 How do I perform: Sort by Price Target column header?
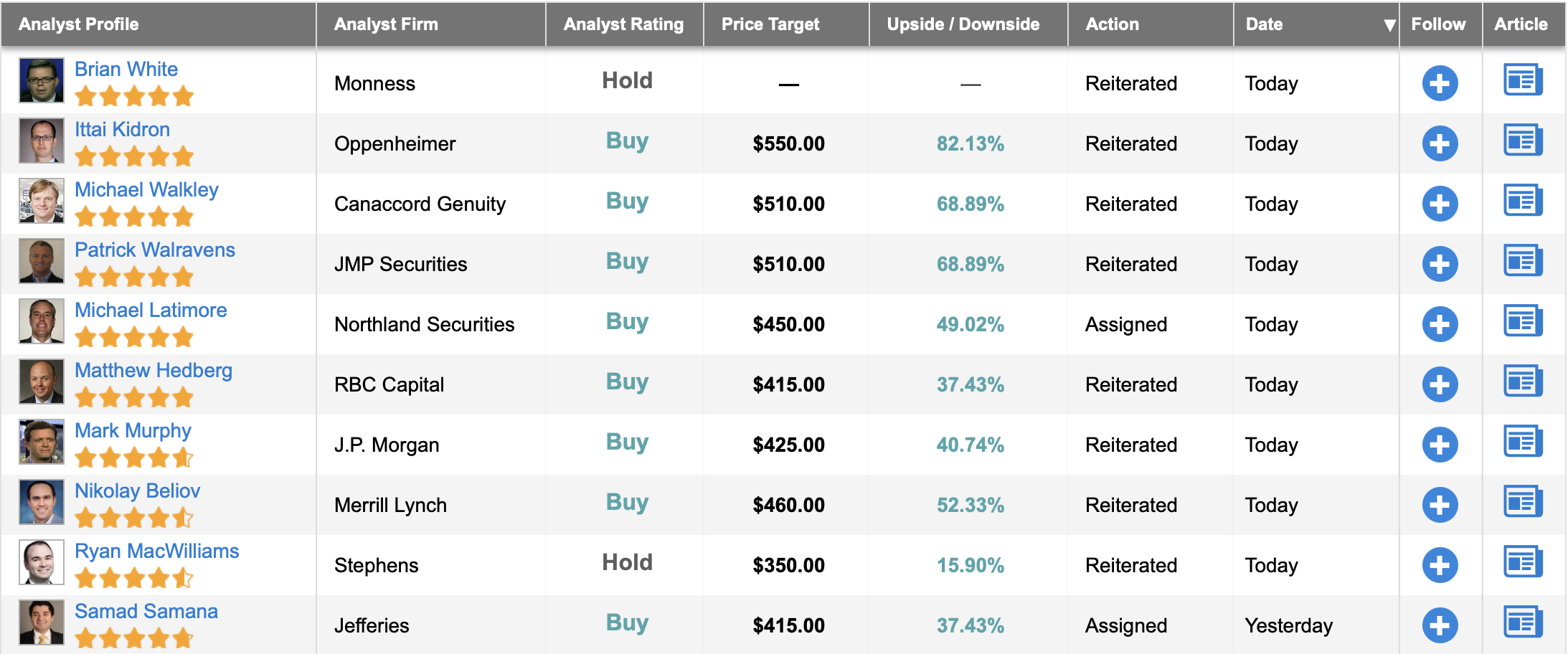tap(770, 24)
